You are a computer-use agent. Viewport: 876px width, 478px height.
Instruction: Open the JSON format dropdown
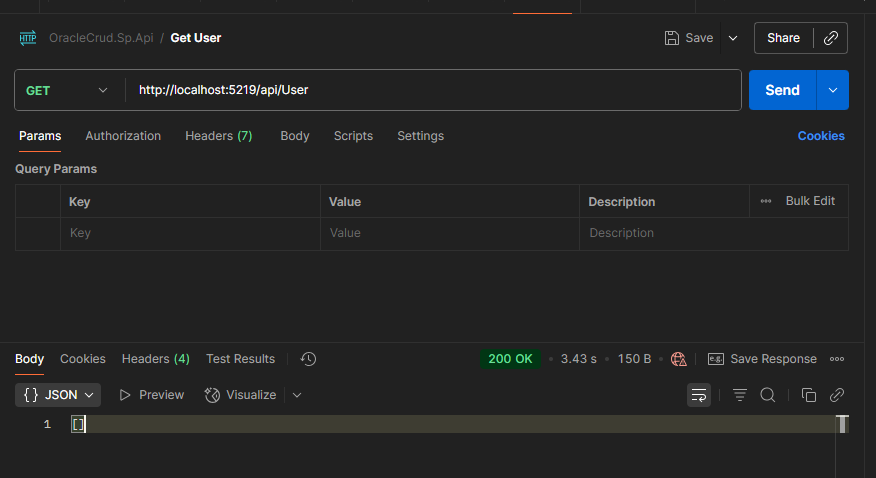pos(58,395)
